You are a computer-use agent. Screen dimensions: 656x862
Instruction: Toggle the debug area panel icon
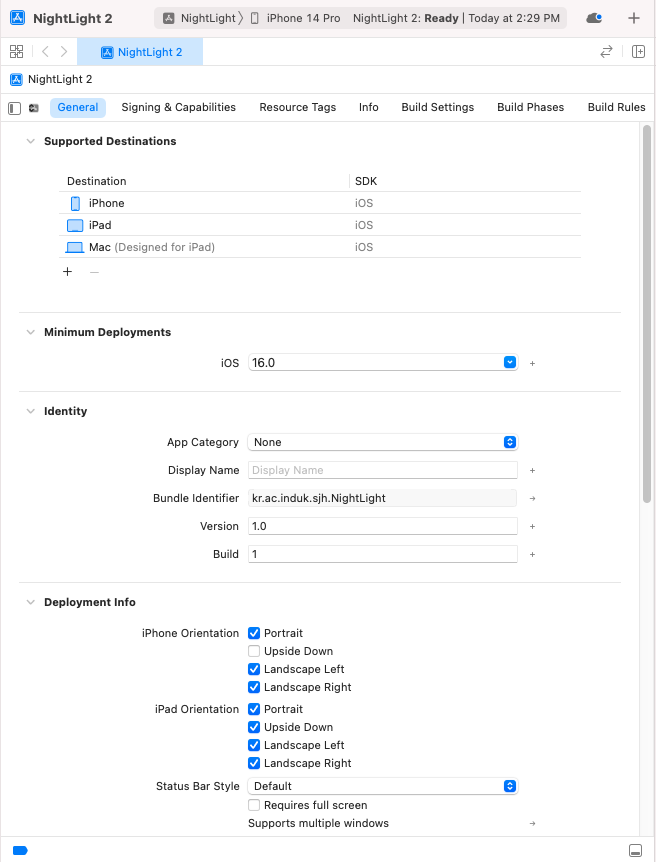point(635,850)
